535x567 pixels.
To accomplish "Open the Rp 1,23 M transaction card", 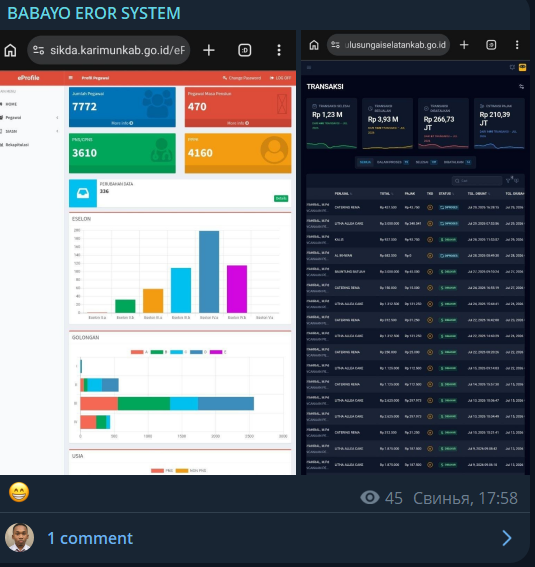I will pos(331,123).
